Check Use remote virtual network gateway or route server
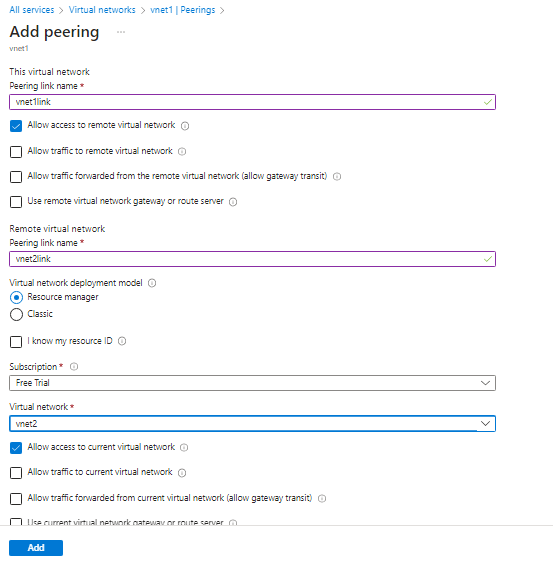This screenshot has width=553, height=566. pyautogui.click(x=16, y=202)
